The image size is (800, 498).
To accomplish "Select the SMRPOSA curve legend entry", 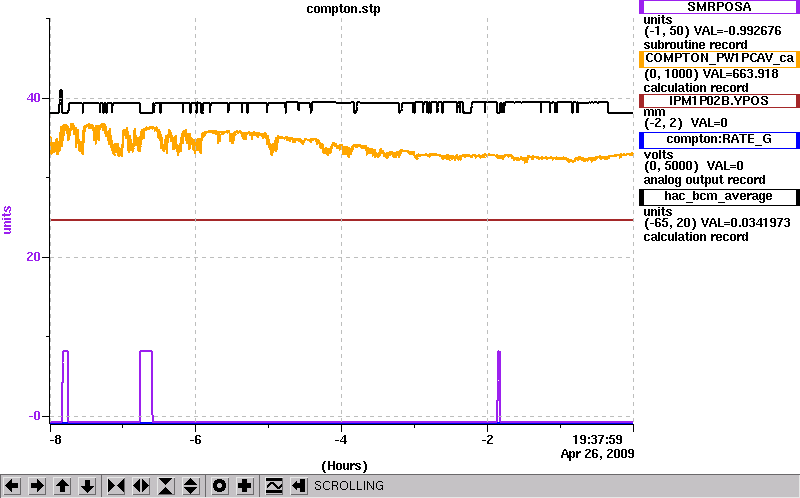I will tap(719, 7).
